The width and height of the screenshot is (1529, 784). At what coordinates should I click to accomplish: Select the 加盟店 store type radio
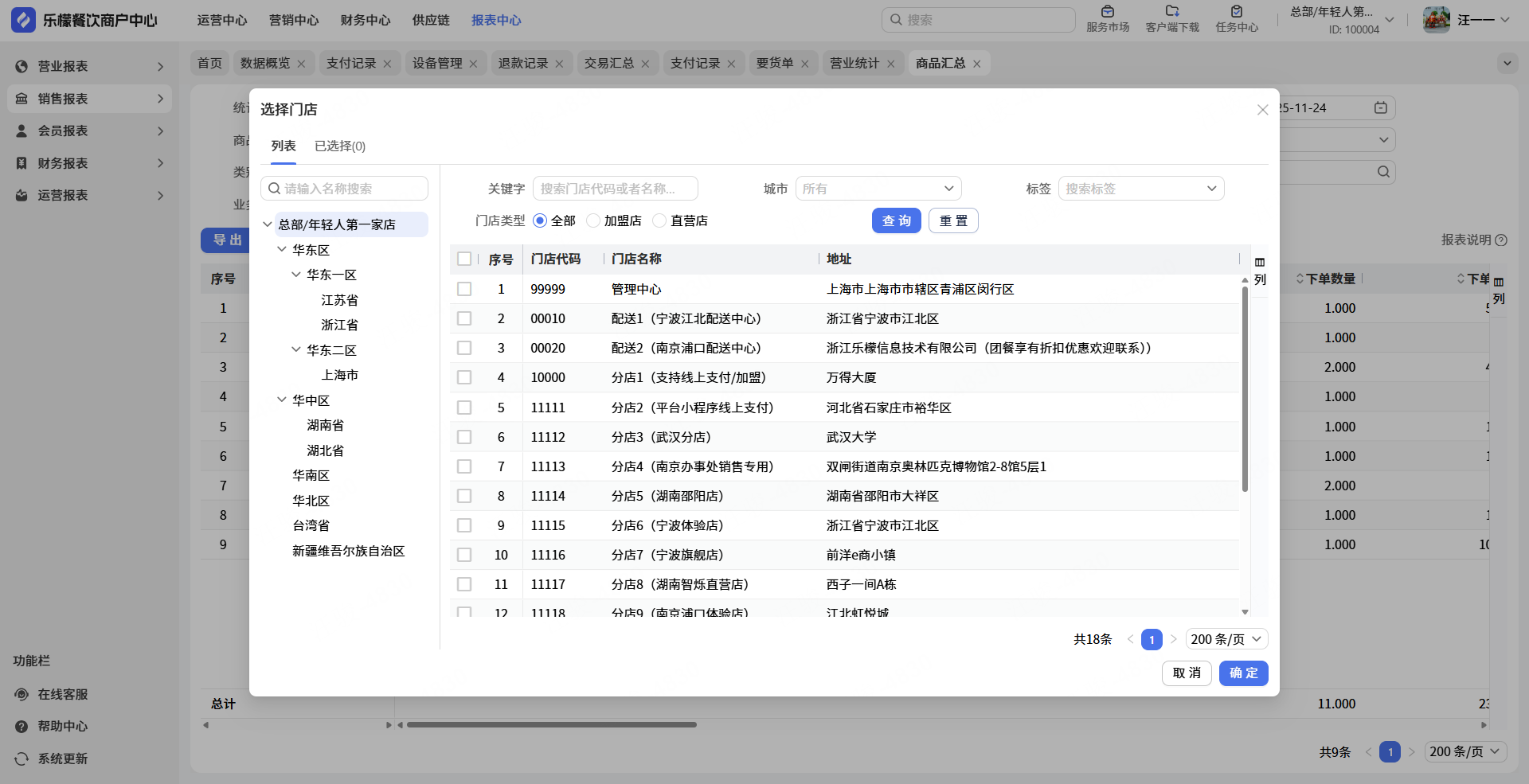[x=593, y=220]
